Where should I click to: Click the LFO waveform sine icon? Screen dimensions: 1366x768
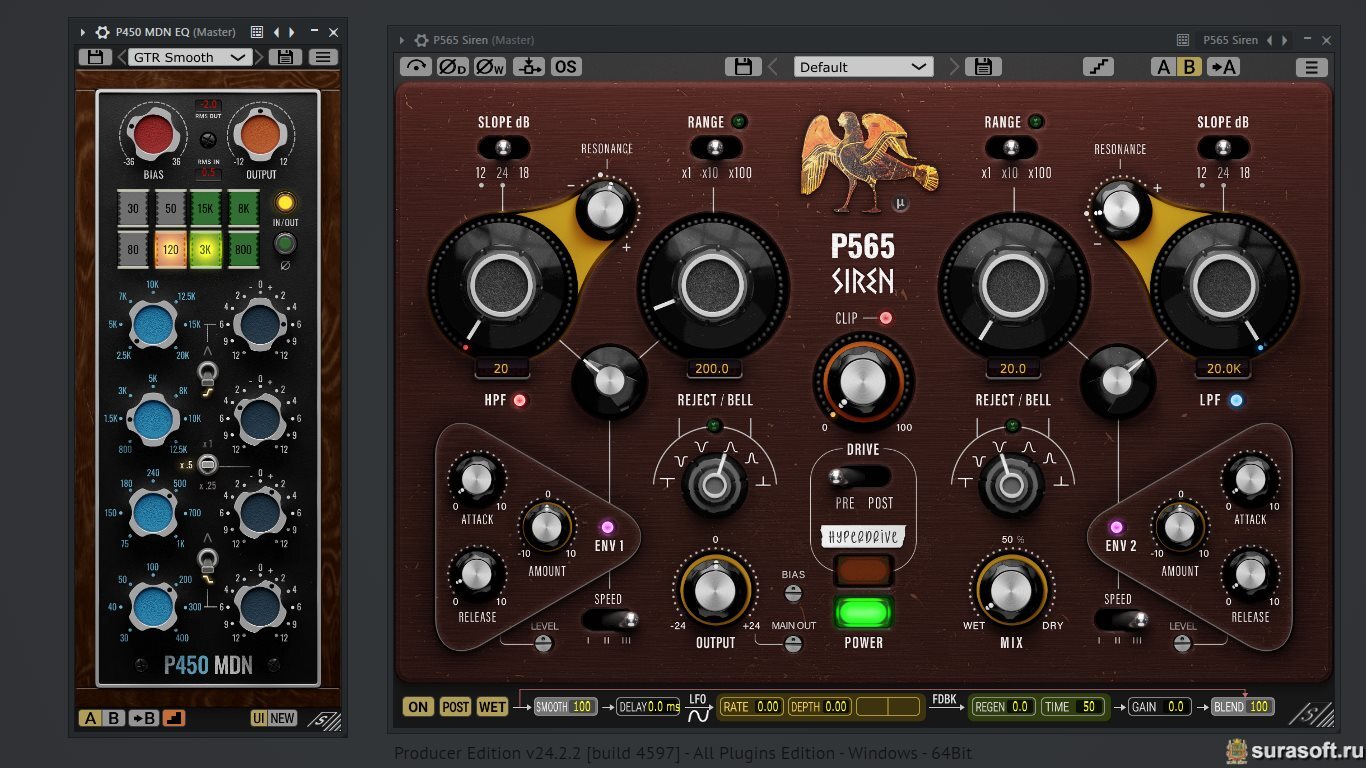tap(699, 714)
